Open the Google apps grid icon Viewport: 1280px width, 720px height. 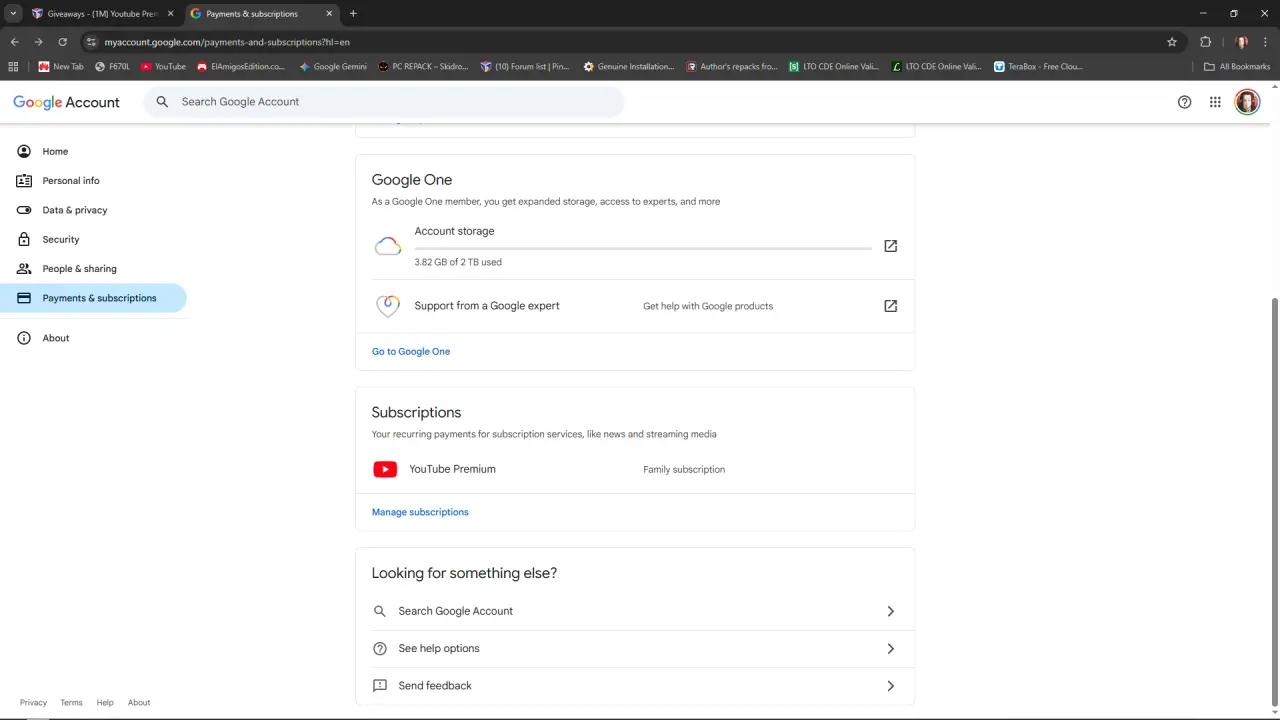tap(1215, 102)
